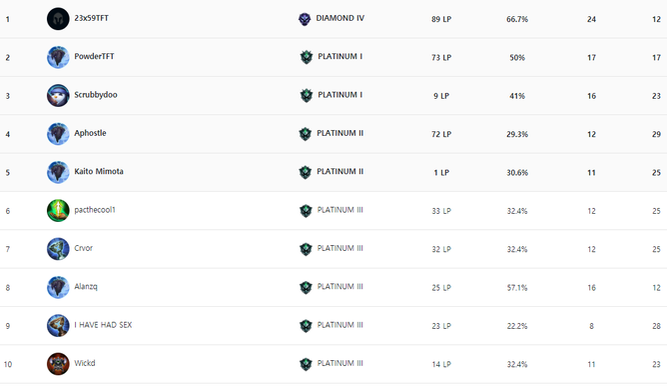The width and height of the screenshot is (667, 386).
Task: Click the PowderTFT player name
Action: (94, 57)
